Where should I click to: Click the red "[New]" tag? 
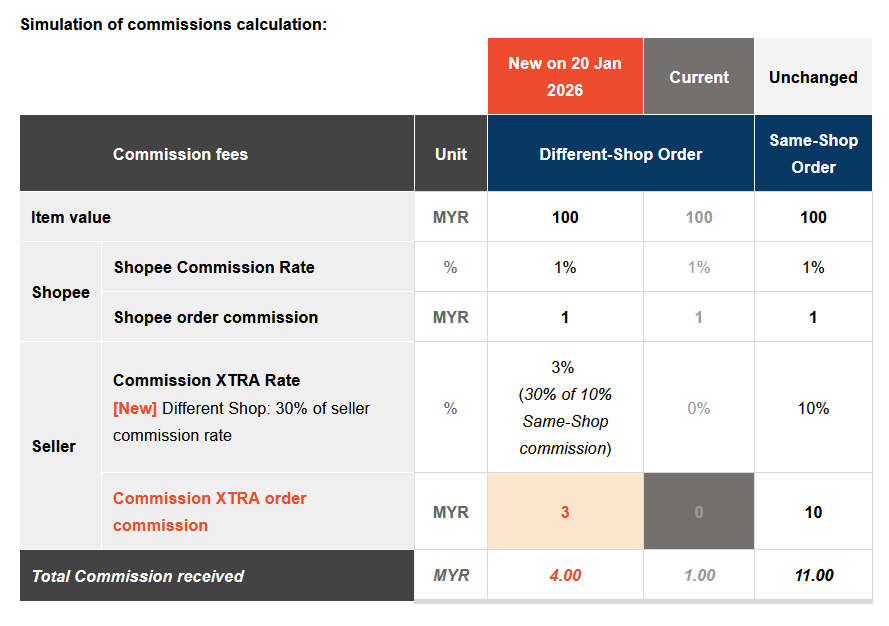click(135, 408)
